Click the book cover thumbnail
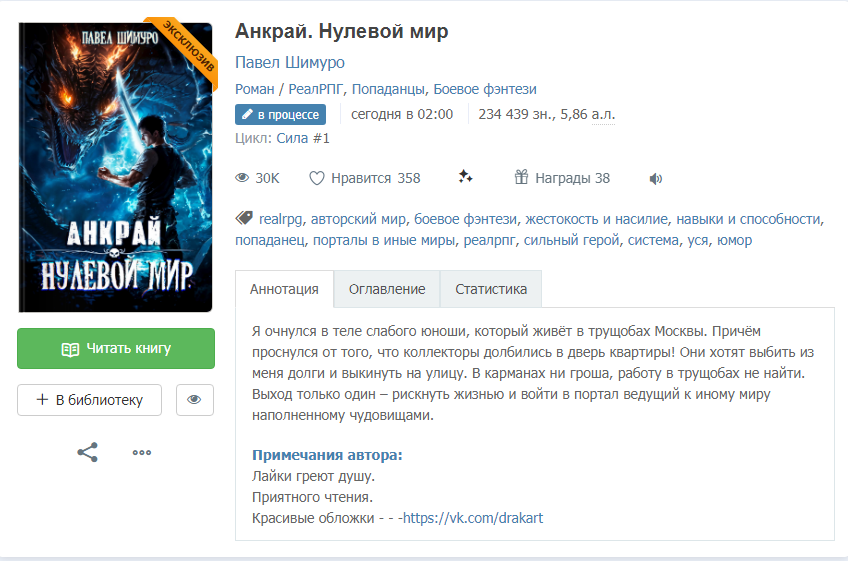Image resolution: width=848 pixels, height=561 pixels. (115, 167)
